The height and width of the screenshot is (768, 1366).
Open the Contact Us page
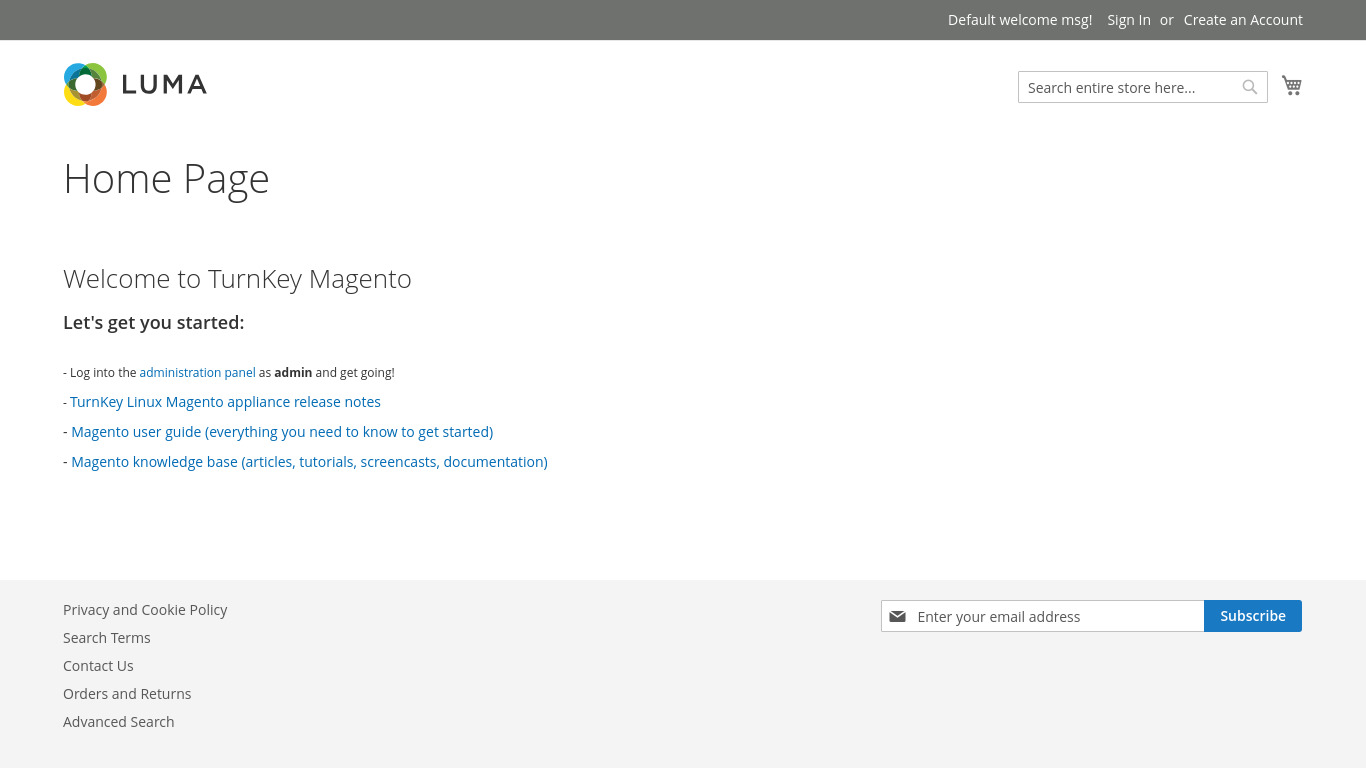[98, 666]
